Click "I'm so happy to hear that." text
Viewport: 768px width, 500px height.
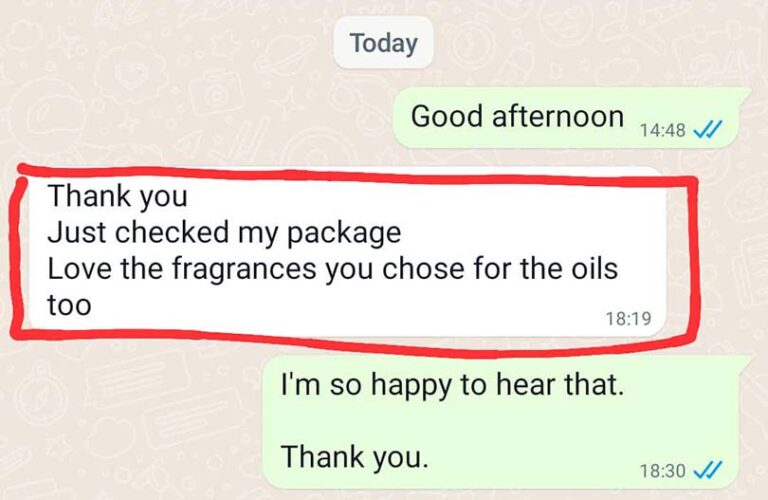point(453,385)
